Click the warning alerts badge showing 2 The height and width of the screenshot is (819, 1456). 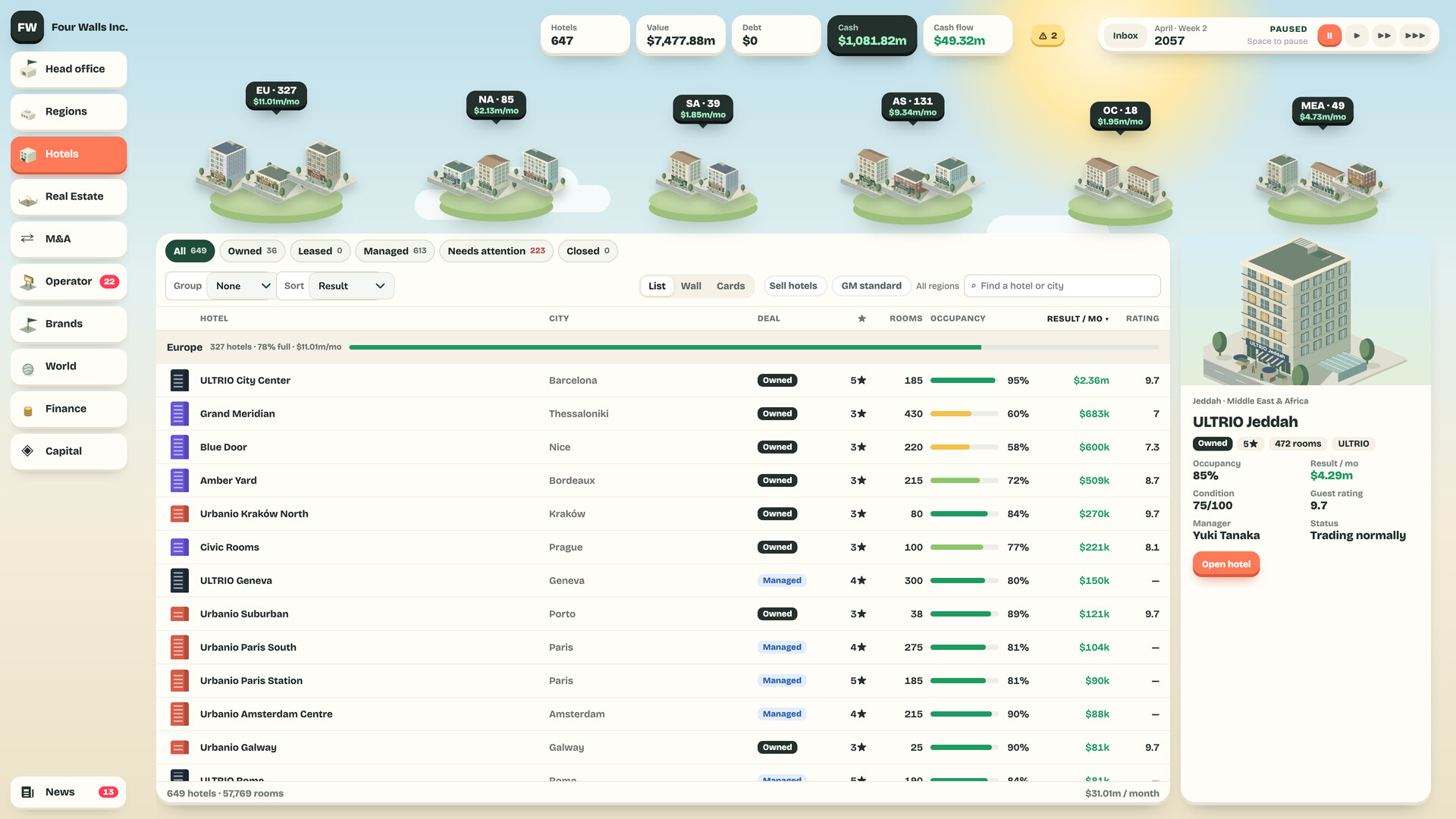tap(1047, 36)
